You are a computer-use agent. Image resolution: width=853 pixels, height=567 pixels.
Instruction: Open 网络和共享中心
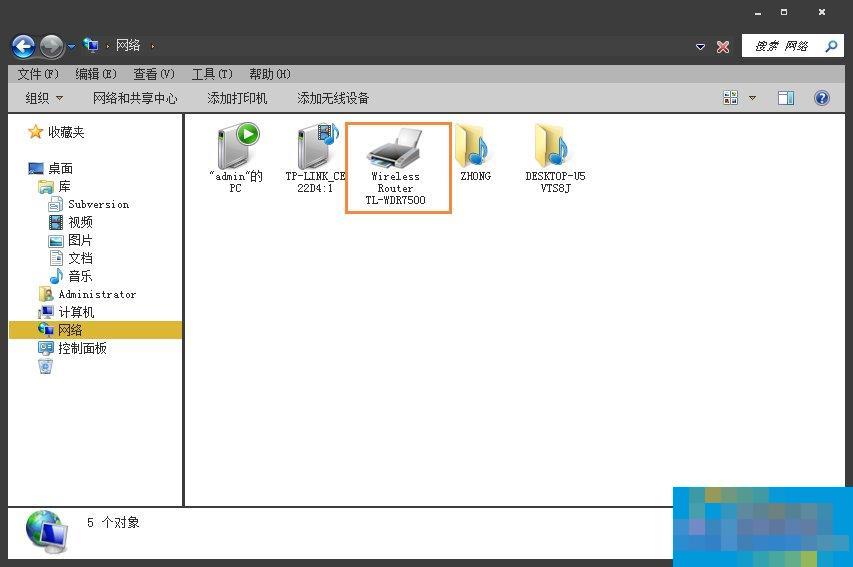pos(135,98)
